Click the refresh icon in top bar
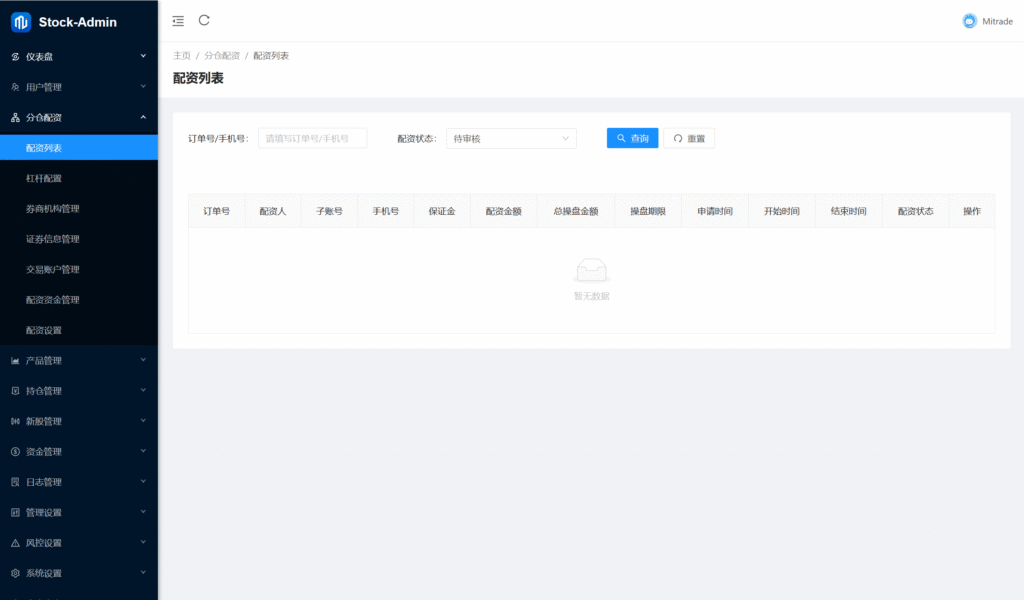 pos(204,20)
